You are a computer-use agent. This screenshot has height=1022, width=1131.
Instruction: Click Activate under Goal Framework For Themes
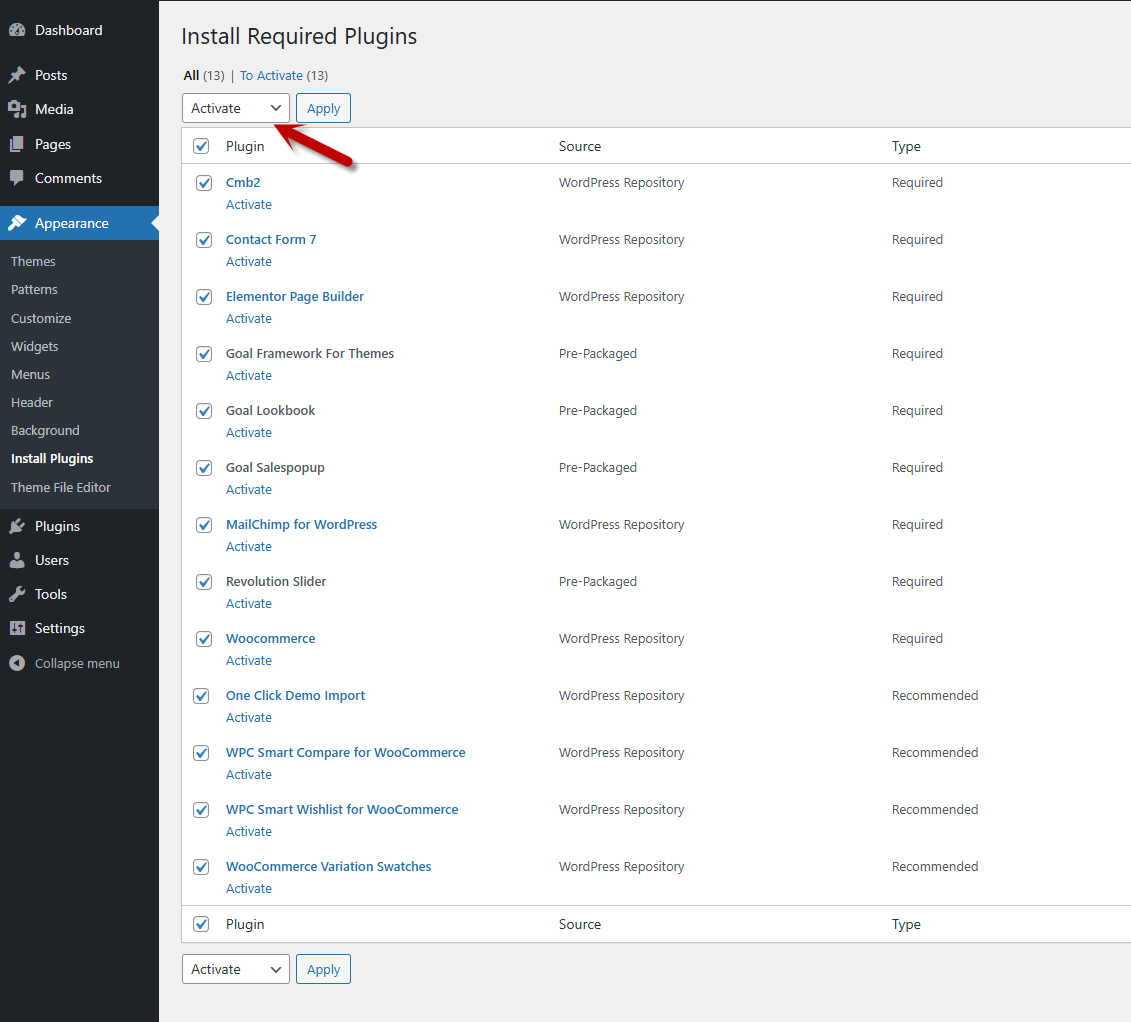click(x=249, y=376)
